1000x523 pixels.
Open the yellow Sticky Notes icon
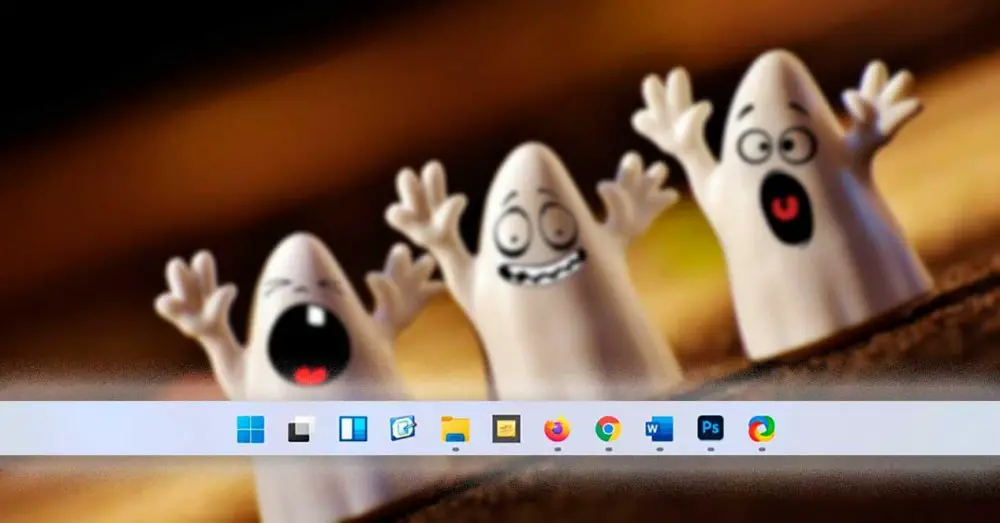click(x=506, y=430)
